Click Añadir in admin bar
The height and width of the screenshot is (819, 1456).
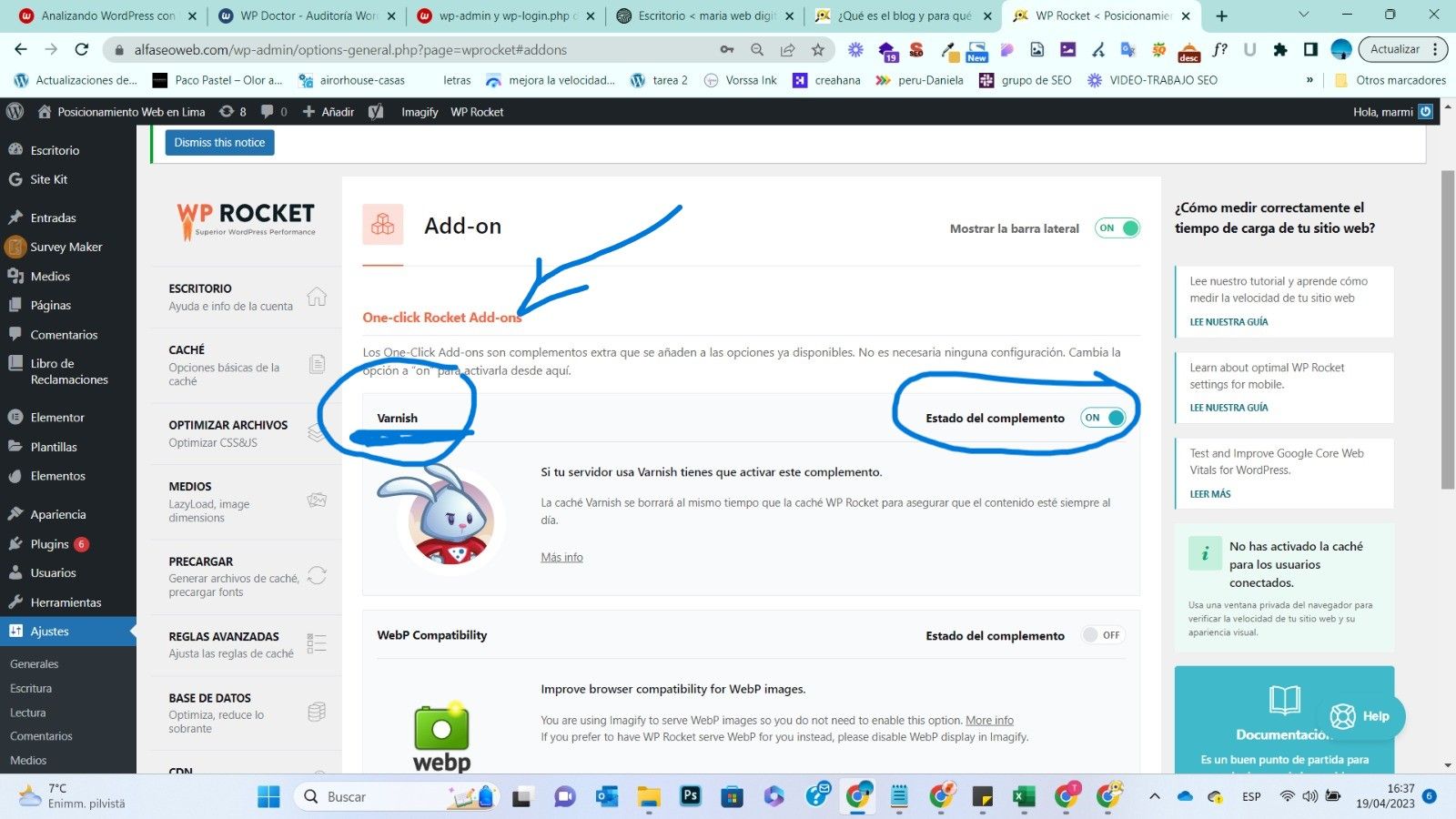point(329,112)
